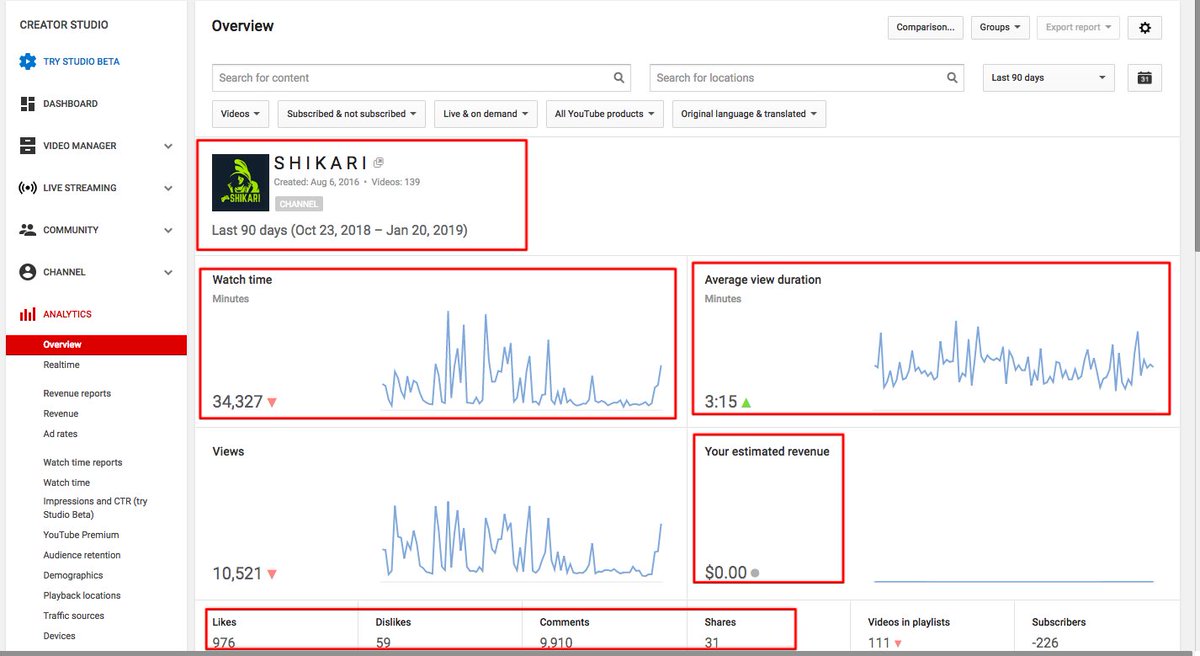
Task: Click the external link icon beside SHIKARI
Action: (x=379, y=163)
